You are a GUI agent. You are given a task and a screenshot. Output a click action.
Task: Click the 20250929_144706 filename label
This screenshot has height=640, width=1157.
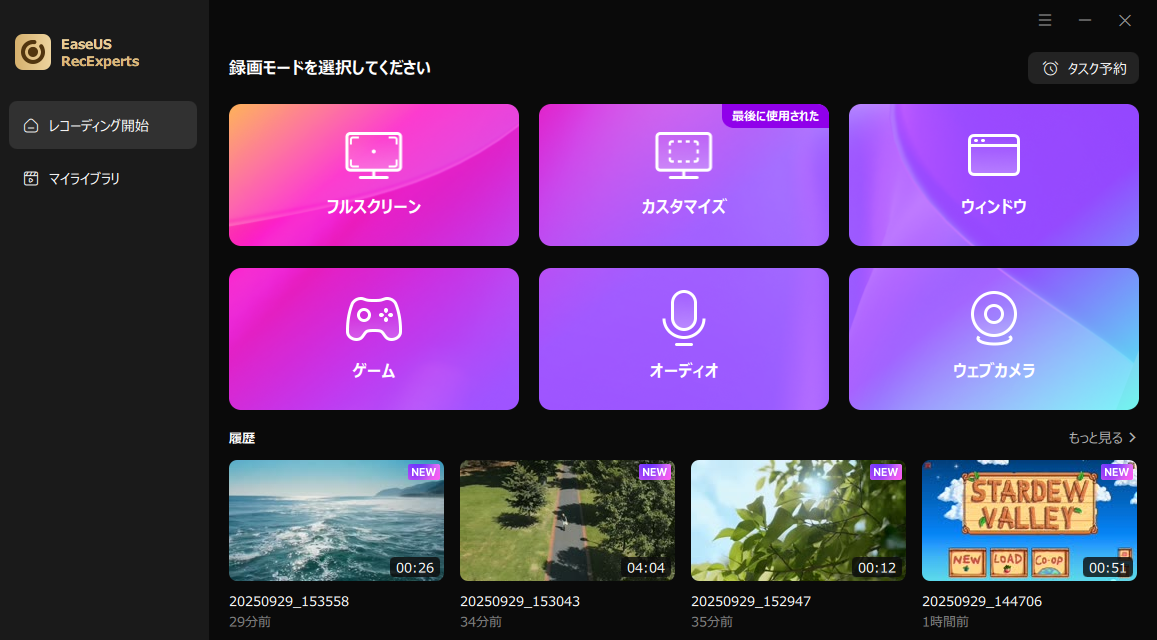(981, 601)
